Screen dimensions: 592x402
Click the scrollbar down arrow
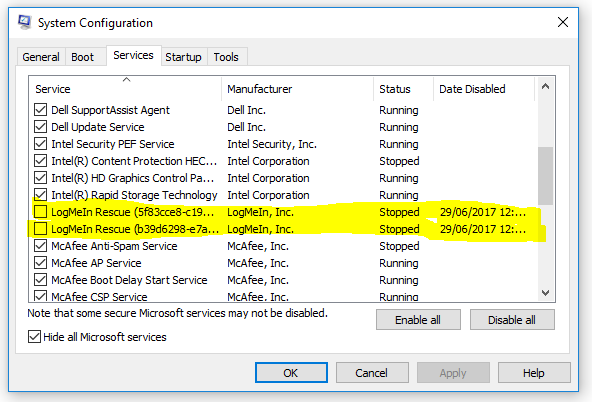point(545,293)
